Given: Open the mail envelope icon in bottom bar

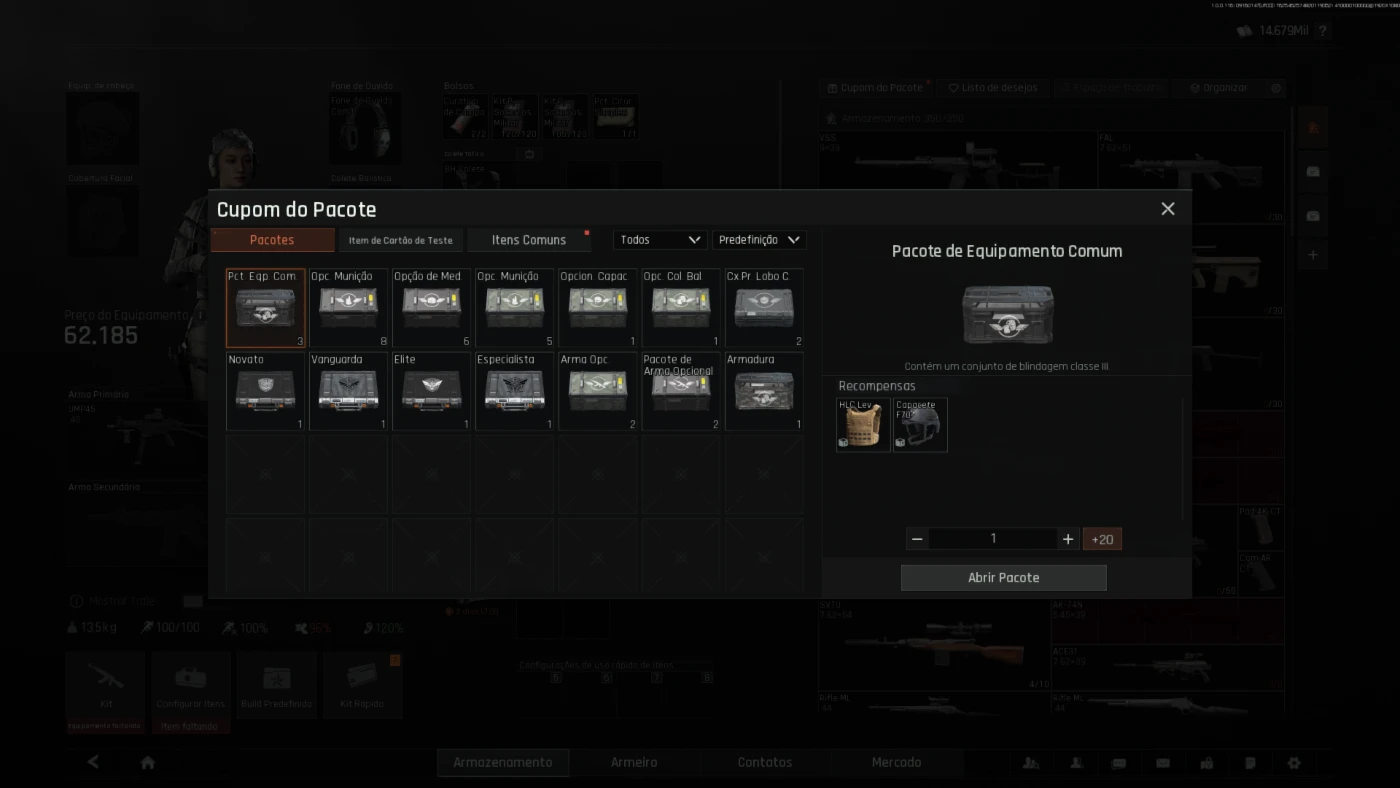Looking at the screenshot, I should [x=1162, y=763].
